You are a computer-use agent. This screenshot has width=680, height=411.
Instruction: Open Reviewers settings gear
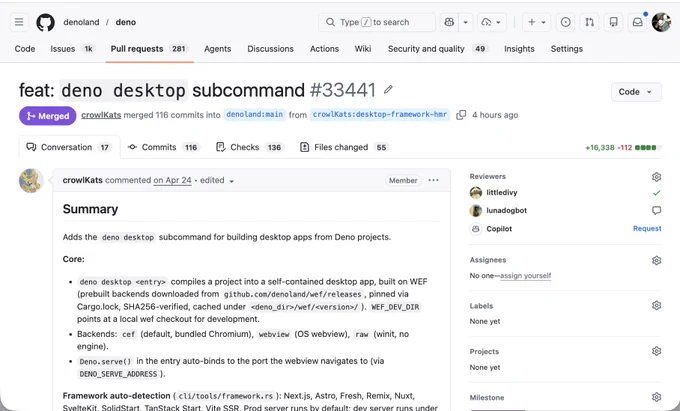[x=656, y=176]
